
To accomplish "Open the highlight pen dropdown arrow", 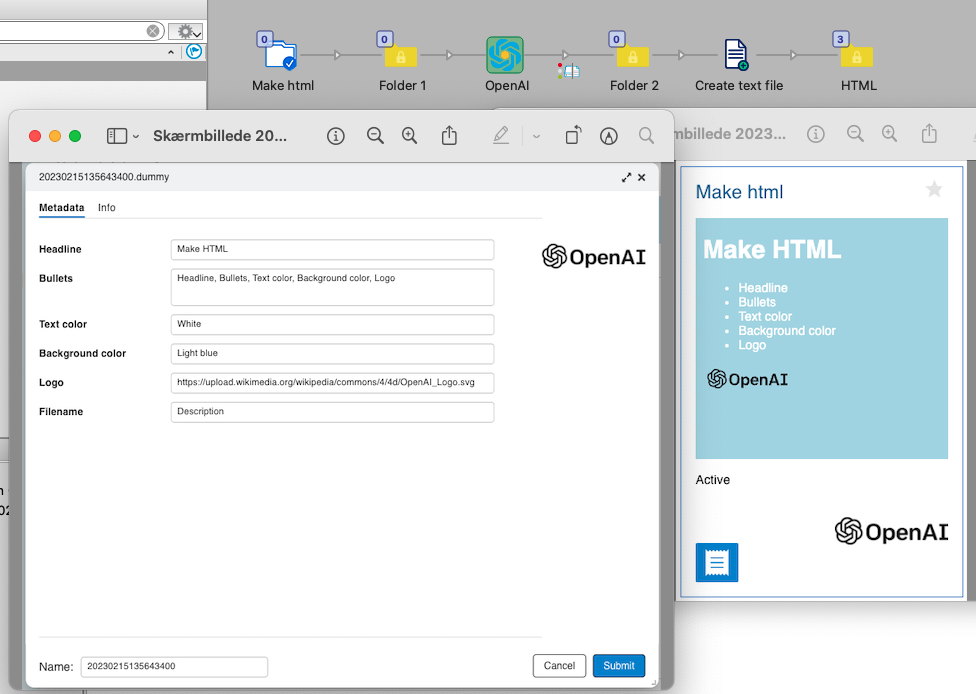I will tap(536, 137).
